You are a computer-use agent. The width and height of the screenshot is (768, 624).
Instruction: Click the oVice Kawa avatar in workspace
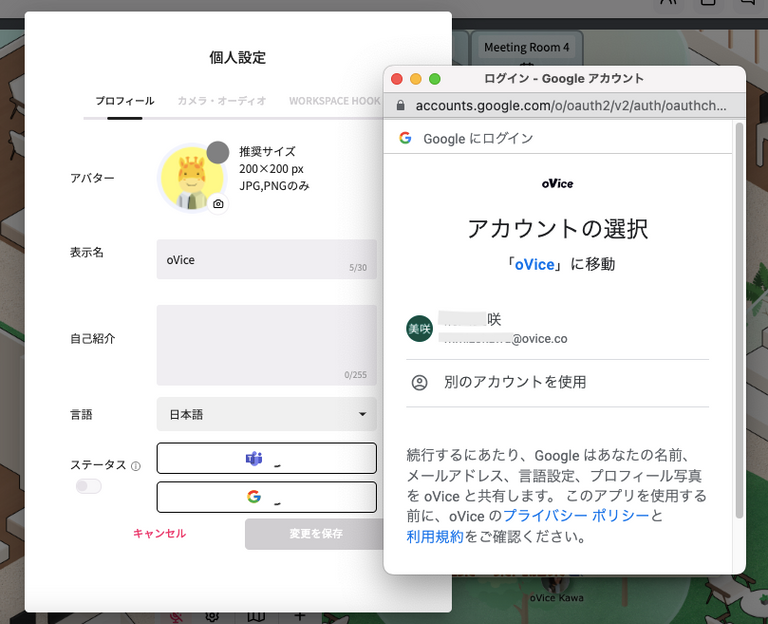point(556,585)
